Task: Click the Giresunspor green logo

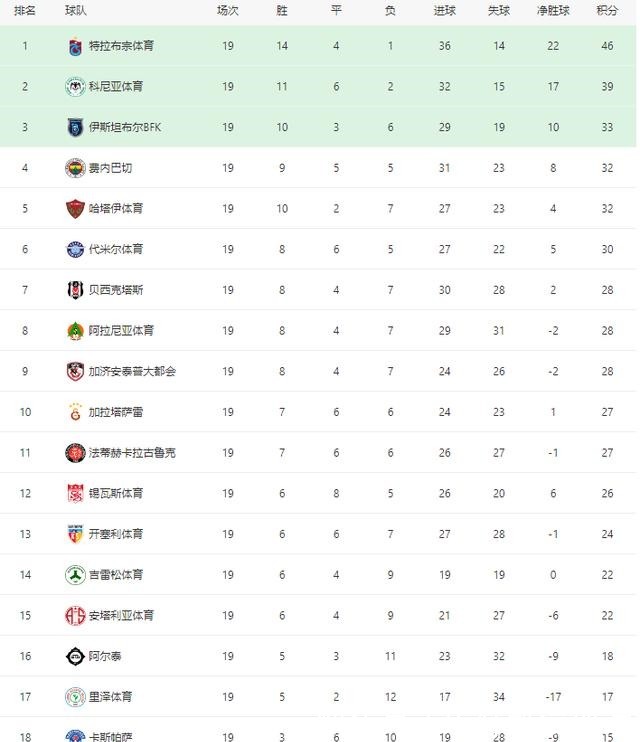Action: 75,575
